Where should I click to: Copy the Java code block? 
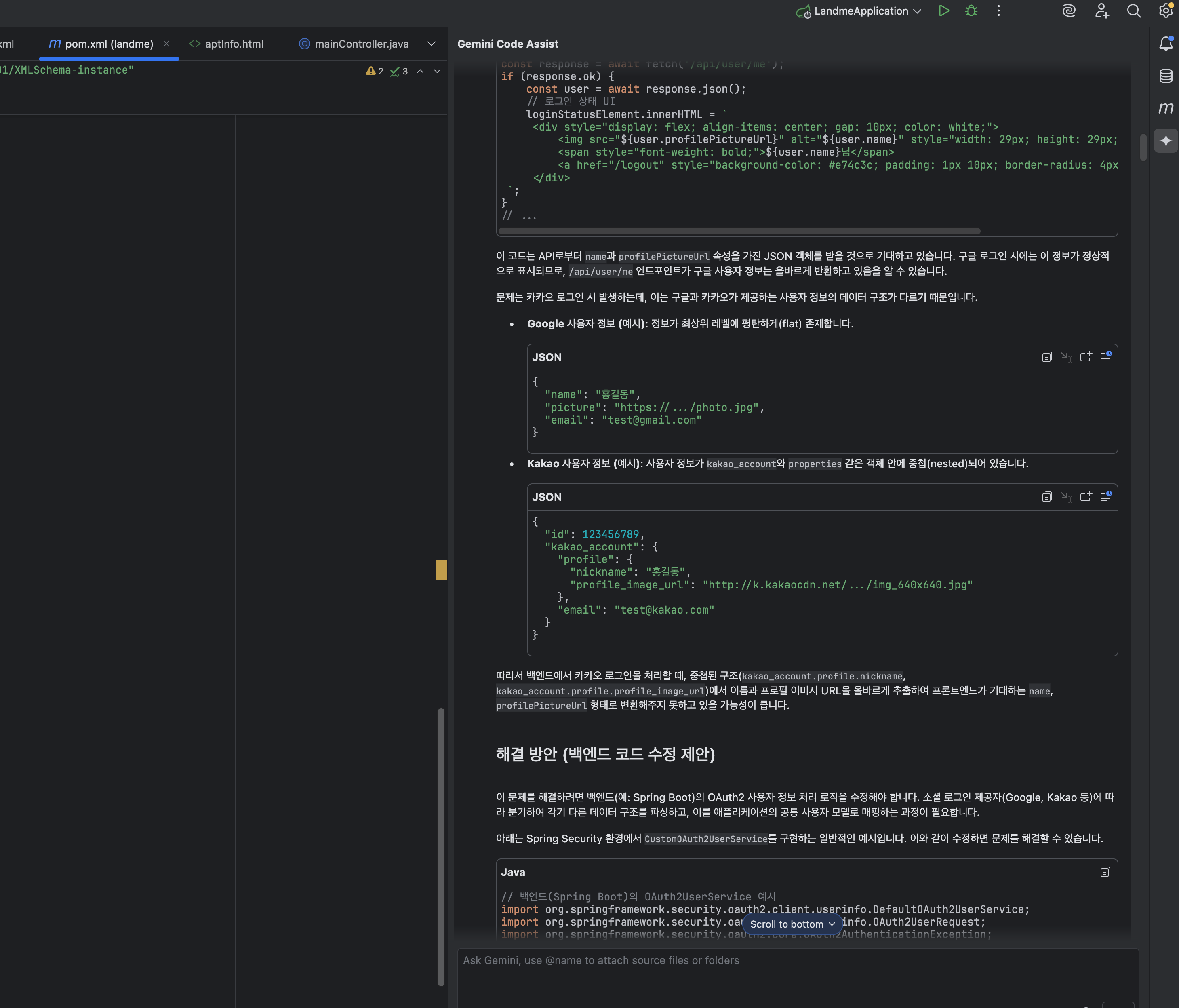click(1105, 872)
